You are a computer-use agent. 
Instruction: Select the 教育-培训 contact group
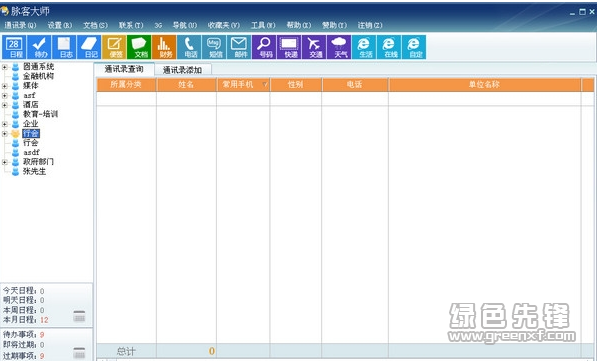(40, 114)
